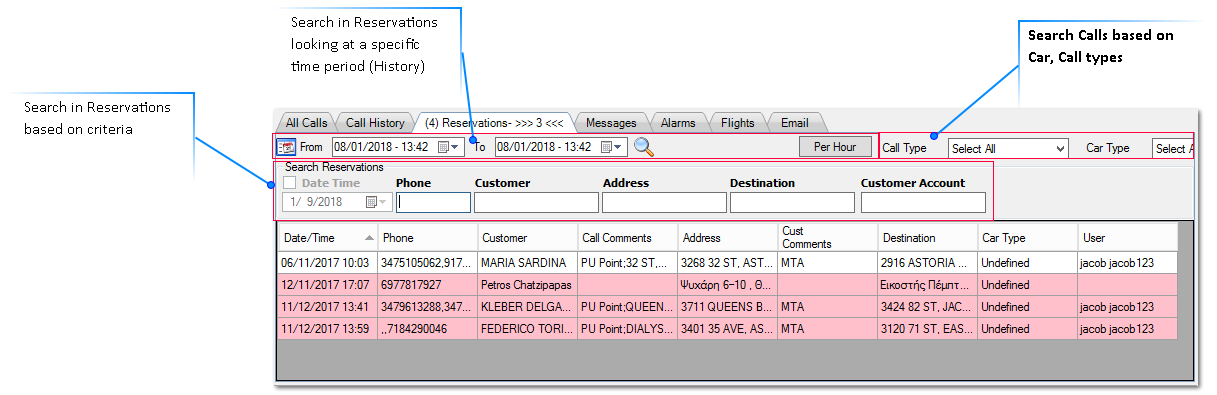Open the Messages tab
This screenshot has height=395, width=1217.
point(611,123)
